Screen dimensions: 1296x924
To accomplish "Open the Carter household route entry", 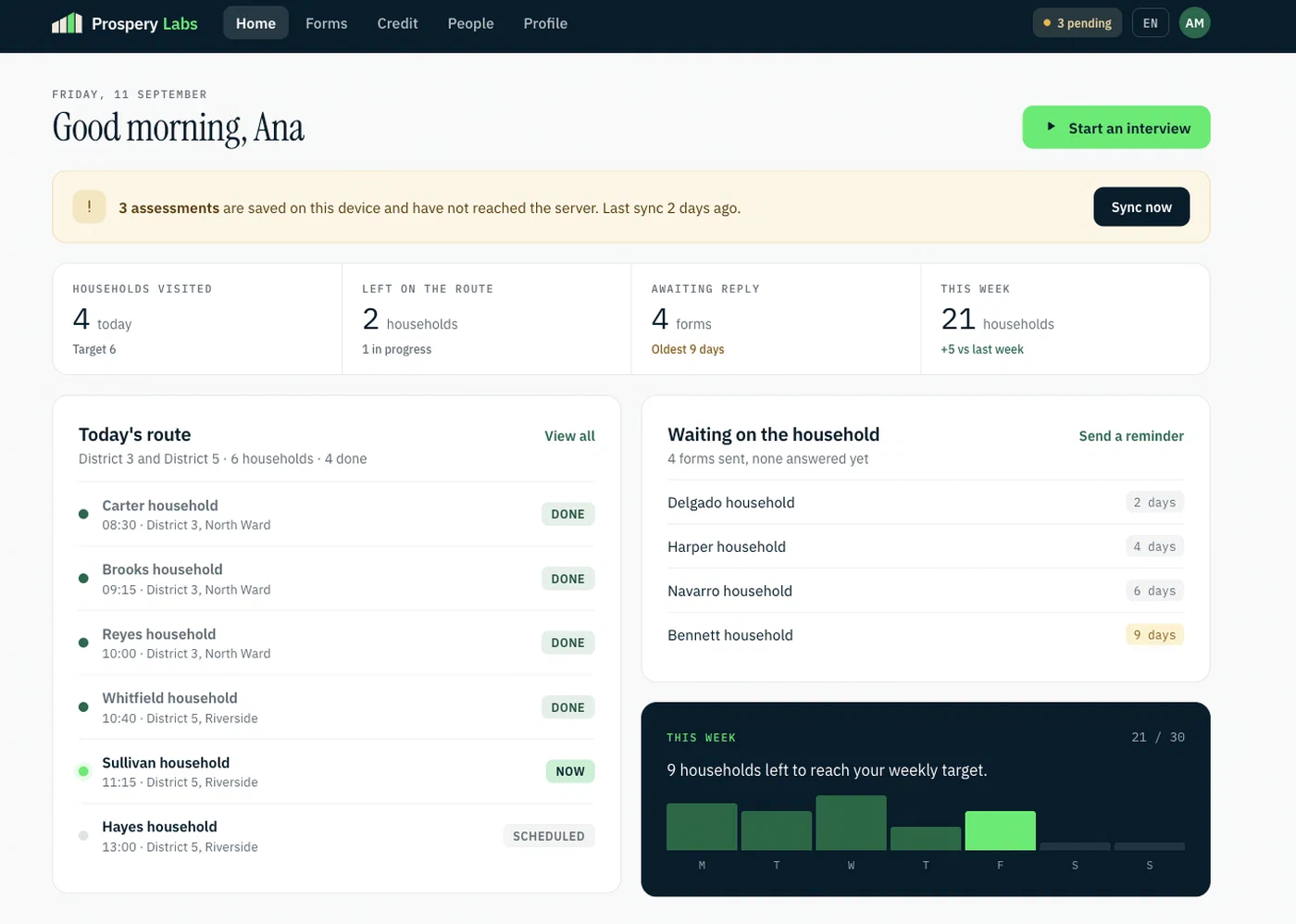I will [x=337, y=515].
